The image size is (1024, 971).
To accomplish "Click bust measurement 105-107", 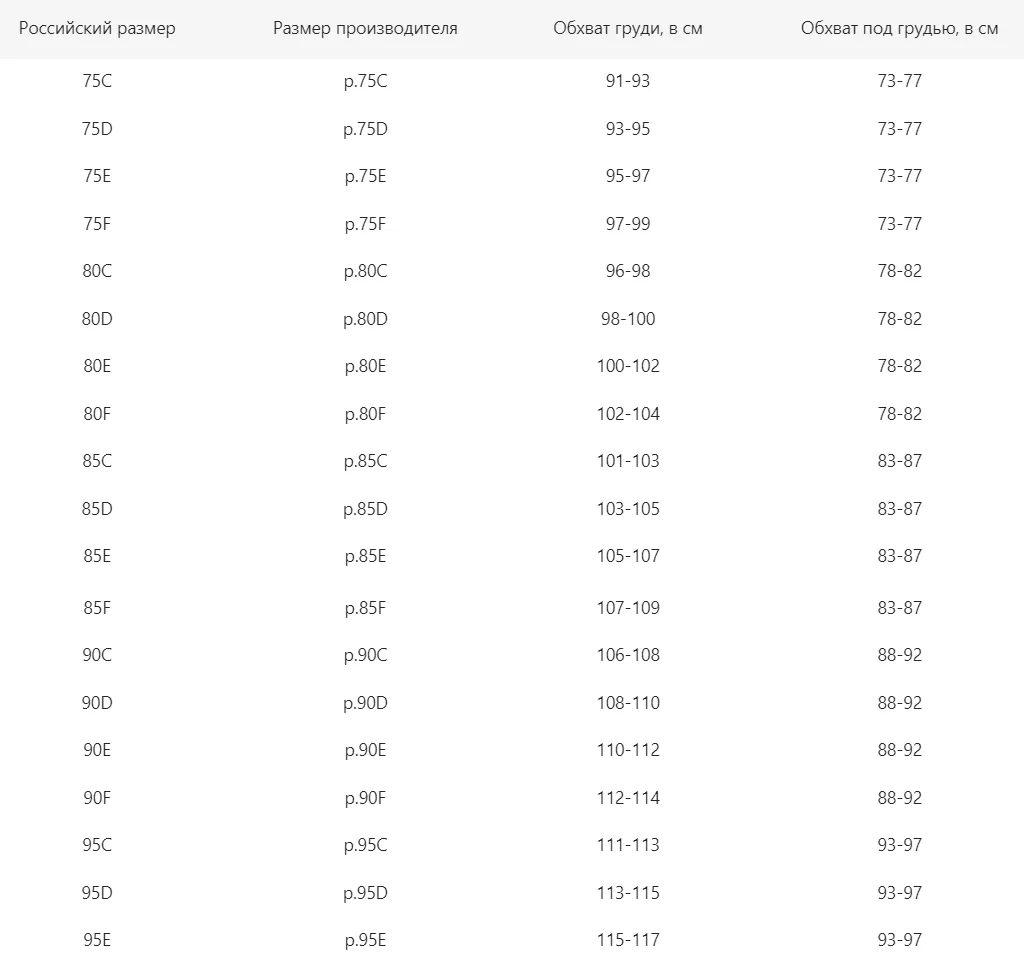I will point(628,556).
